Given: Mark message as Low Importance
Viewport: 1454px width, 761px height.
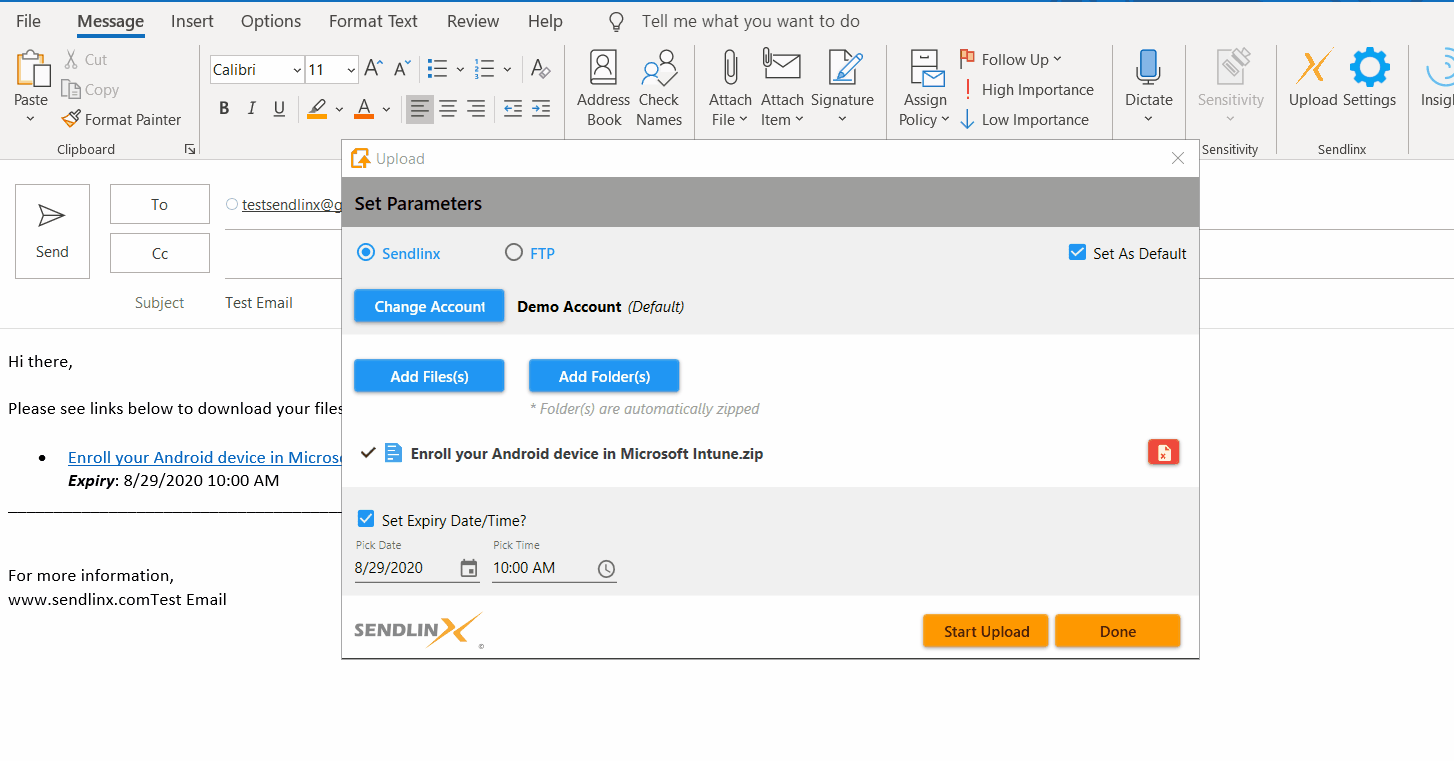Looking at the screenshot, I should [1024, 120].
